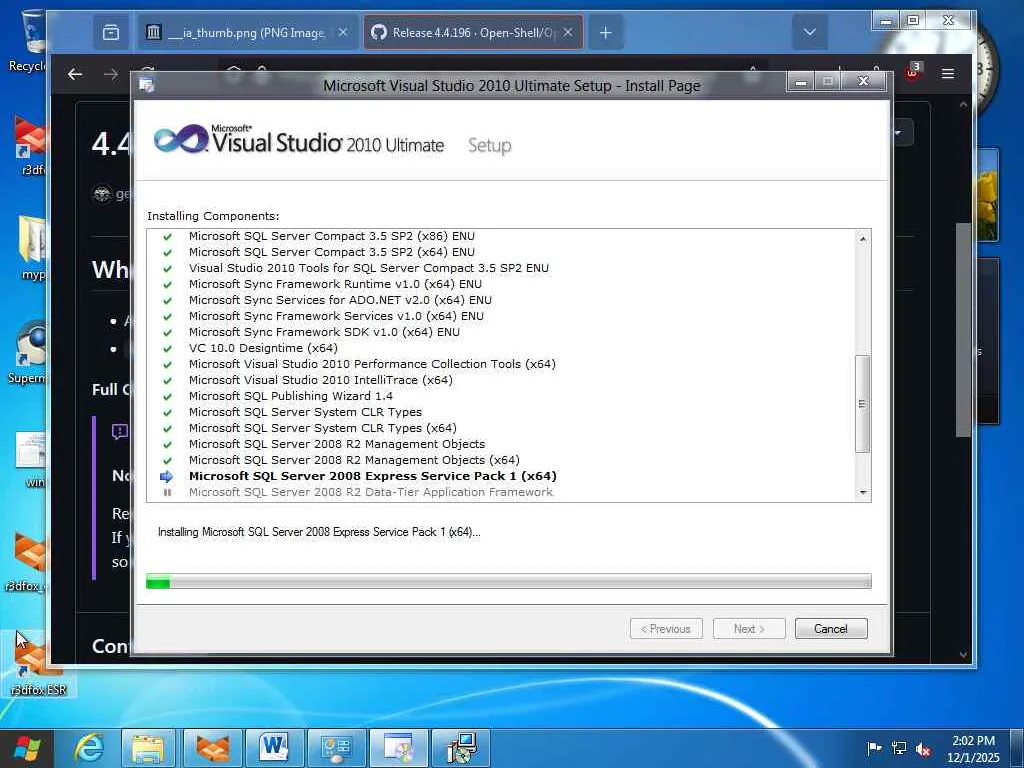Select bold 'SQL Server 2008 Express Service Pack 1' row
Viewport: 1024px width, 768px height.
coord(372,476)
